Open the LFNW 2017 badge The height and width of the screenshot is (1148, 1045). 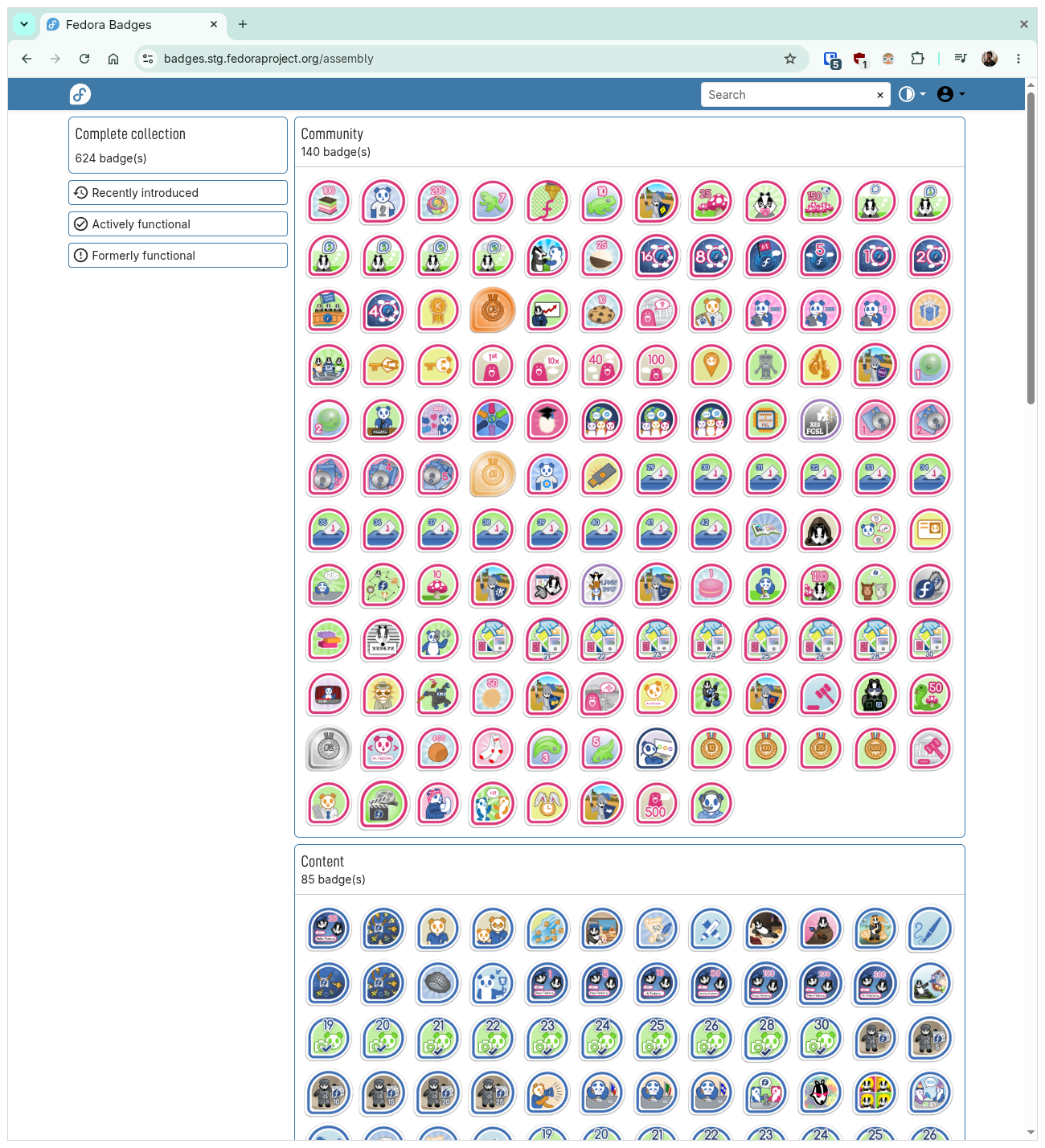point(602,584)
